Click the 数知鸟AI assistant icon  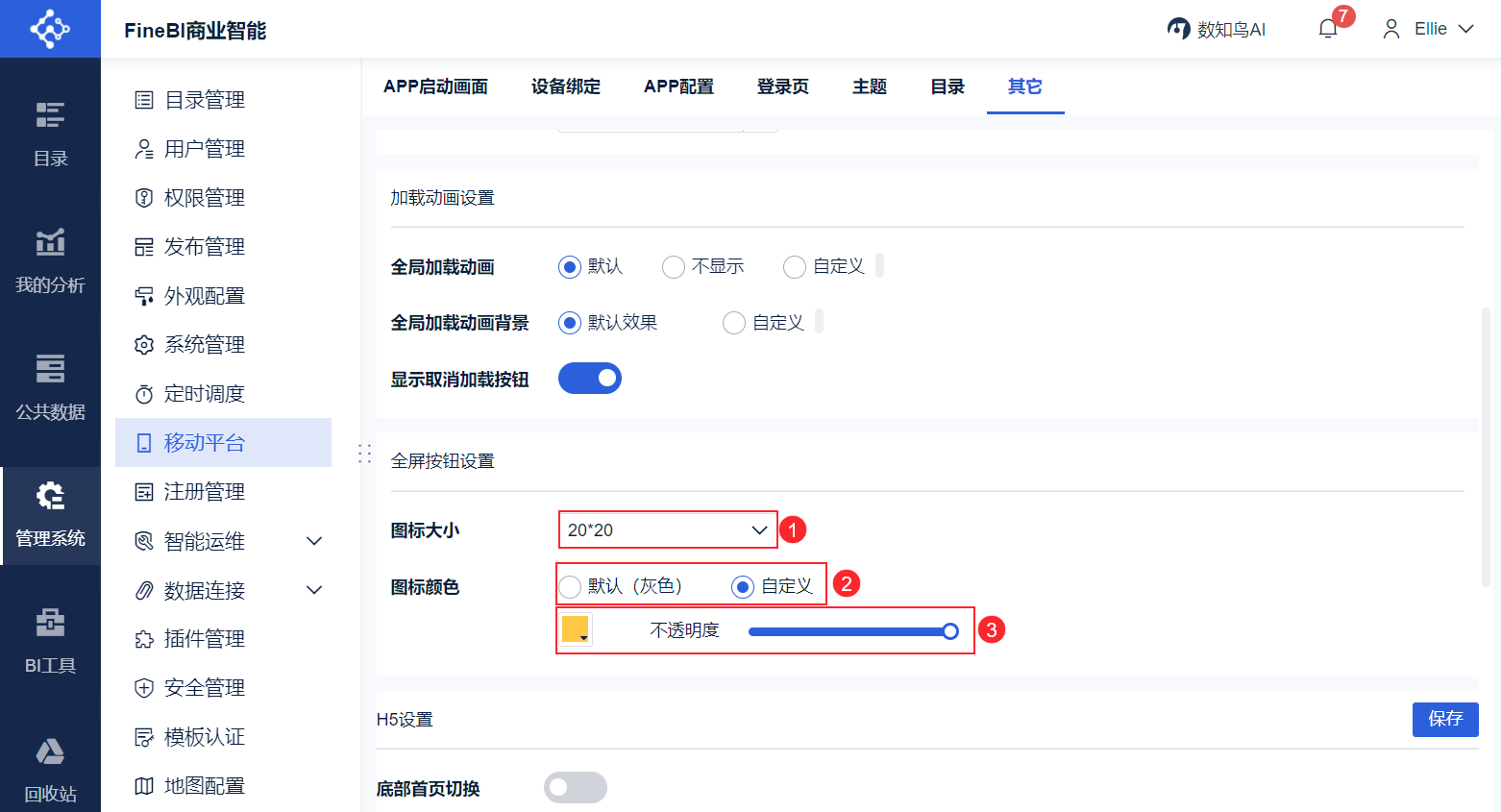coord(1179,29)
